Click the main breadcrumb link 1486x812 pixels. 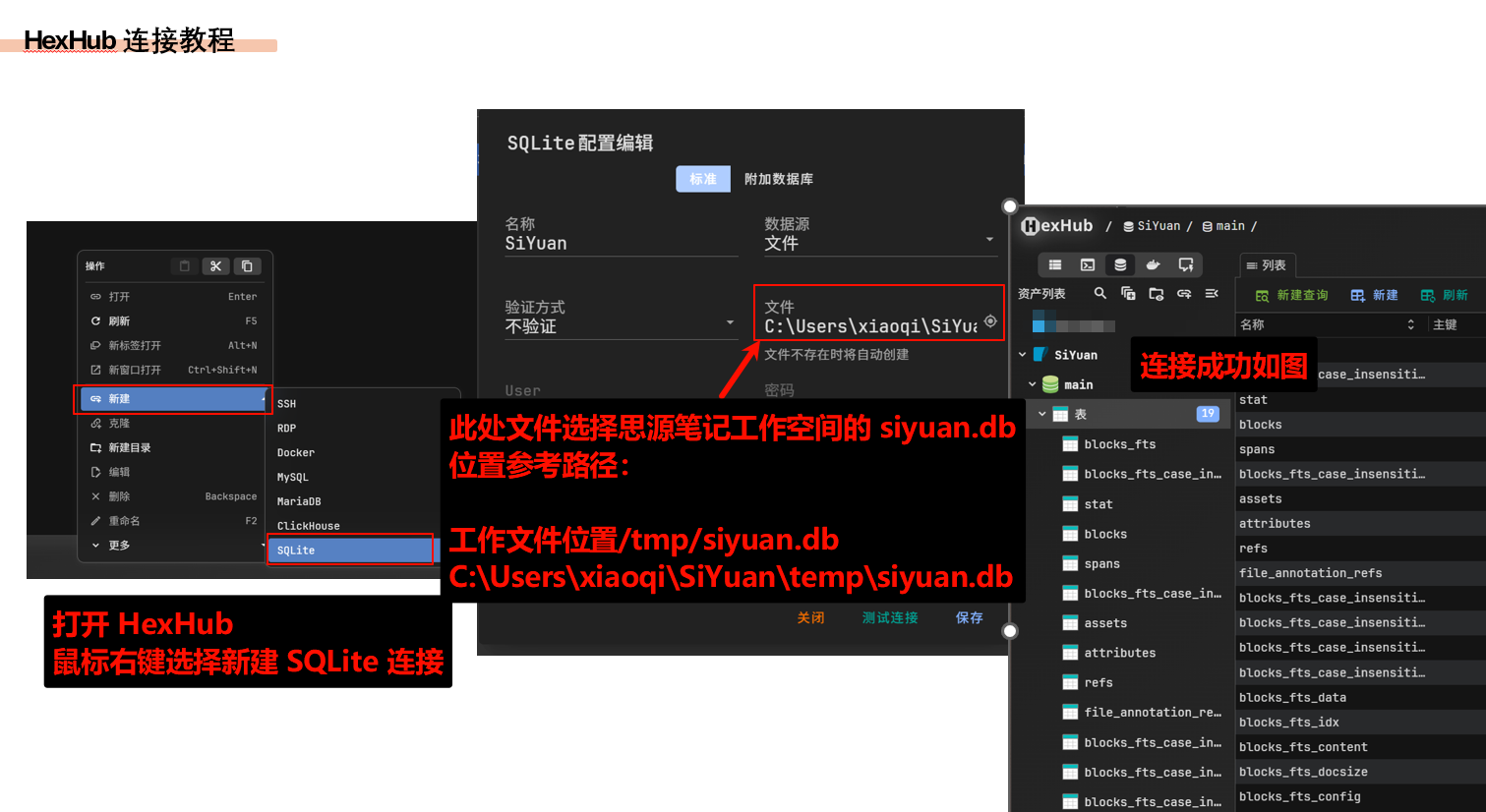click(x=1223, y=226)
